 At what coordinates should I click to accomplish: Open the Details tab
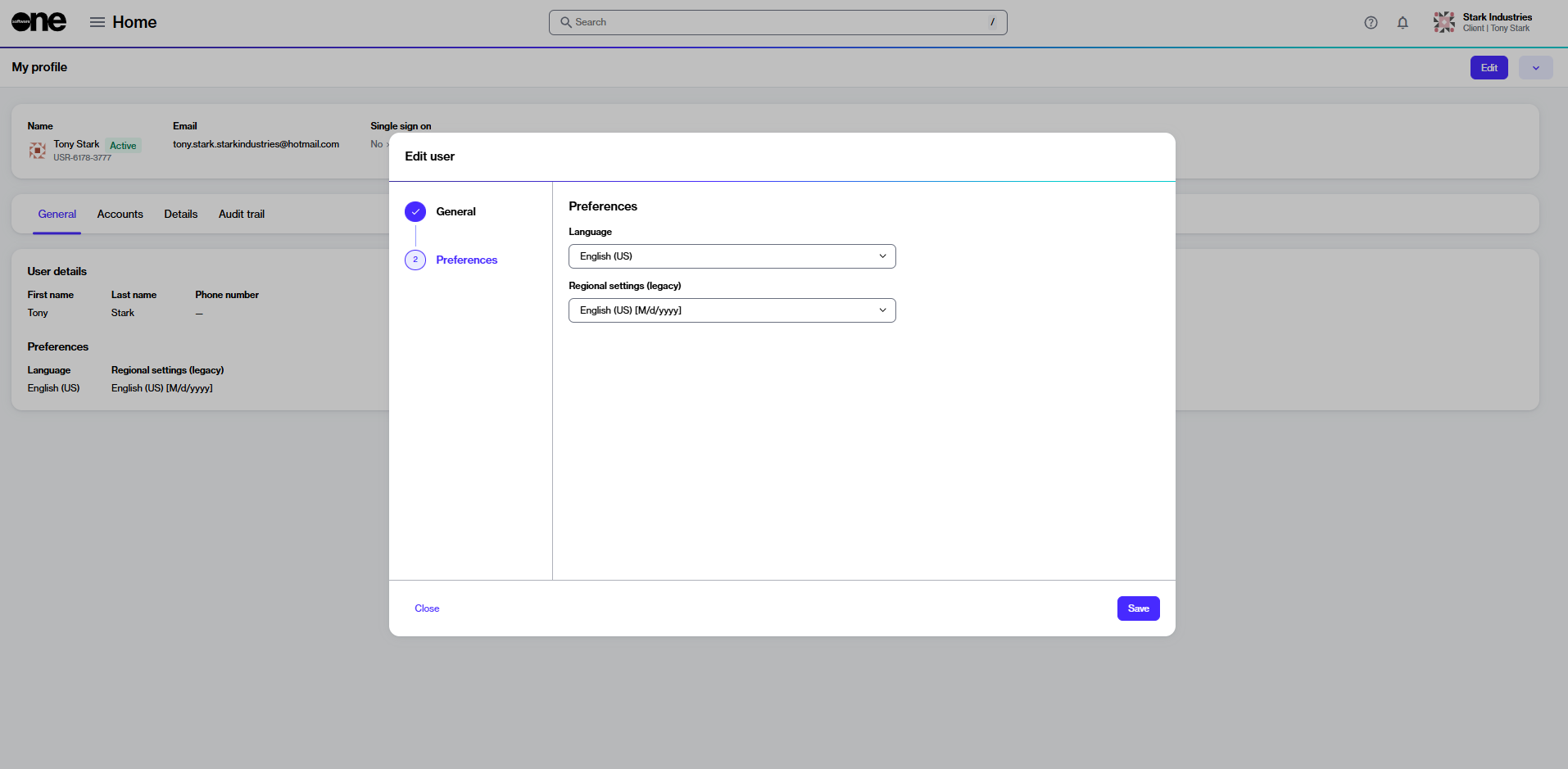[x=181, y=215]
